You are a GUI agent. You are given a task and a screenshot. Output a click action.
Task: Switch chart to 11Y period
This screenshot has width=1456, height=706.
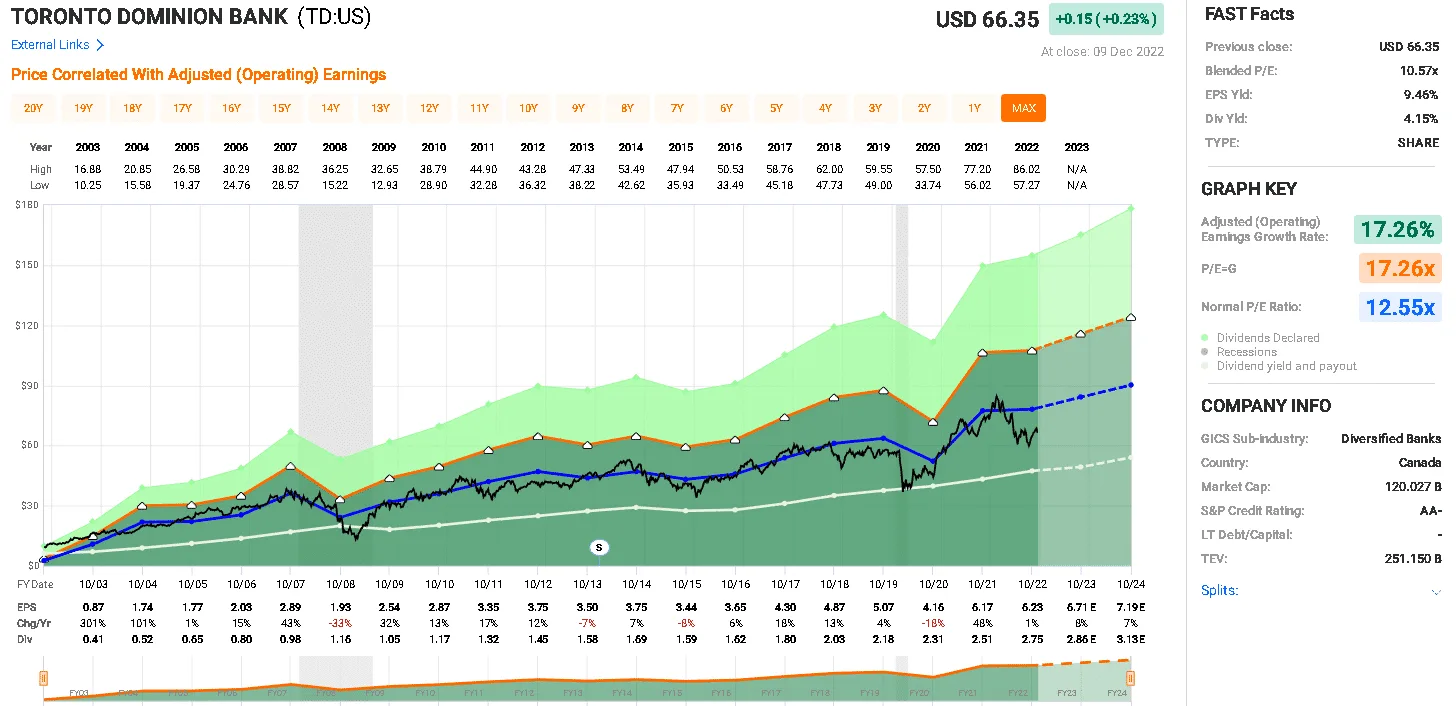click(x=479, y=108)
